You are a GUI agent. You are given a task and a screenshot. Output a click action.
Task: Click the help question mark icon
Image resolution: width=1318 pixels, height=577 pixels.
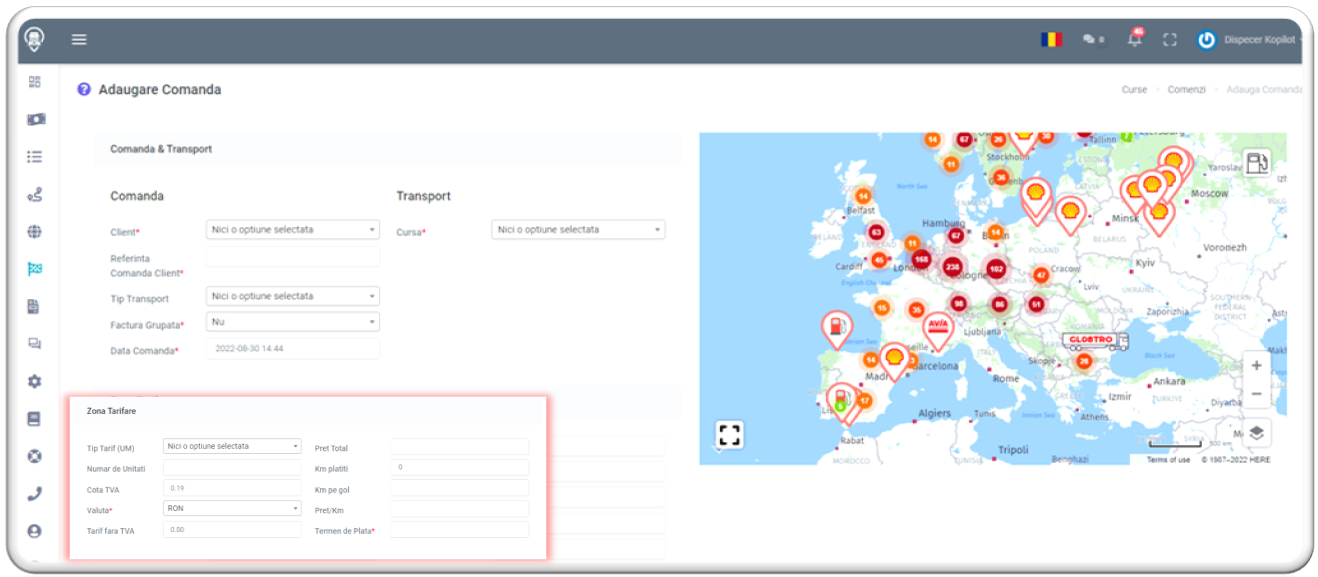[x=84, y=90]
